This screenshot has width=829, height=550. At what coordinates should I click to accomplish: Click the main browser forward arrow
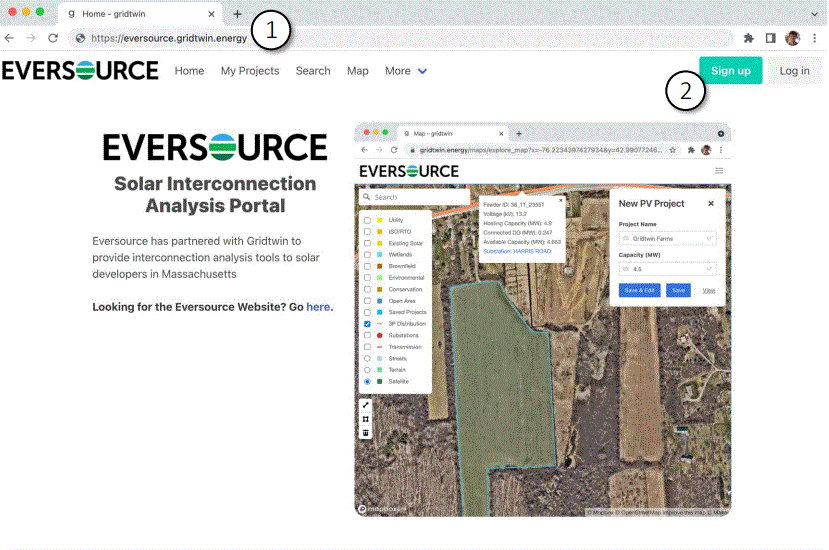point(31,38)
